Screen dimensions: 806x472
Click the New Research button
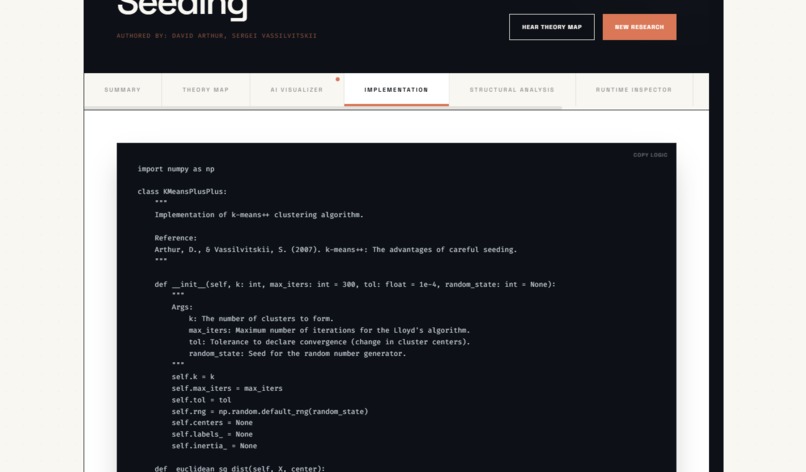coord(639,27)
